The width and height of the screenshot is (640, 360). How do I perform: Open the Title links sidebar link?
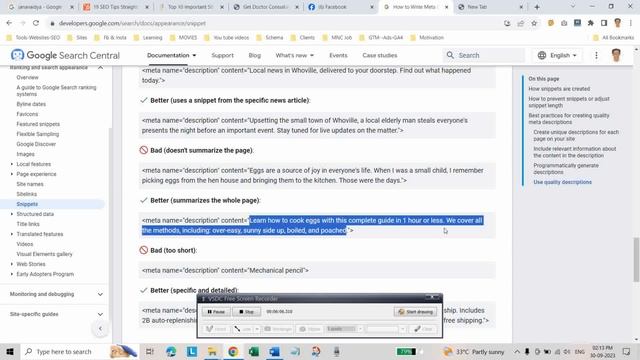tap(28, 224)
